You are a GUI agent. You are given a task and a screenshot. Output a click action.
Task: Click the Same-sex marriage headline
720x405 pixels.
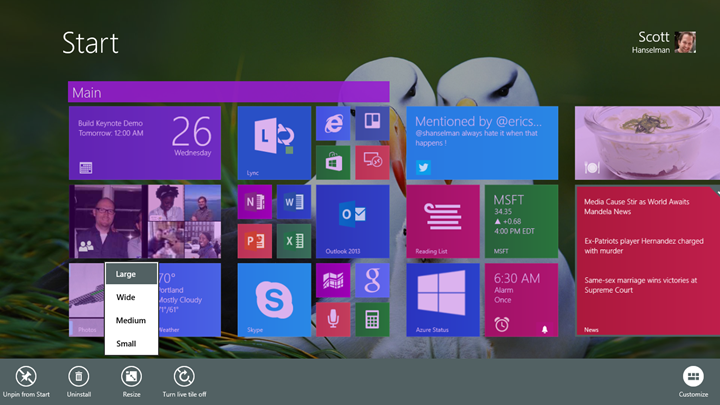click(x=641, y=285)
